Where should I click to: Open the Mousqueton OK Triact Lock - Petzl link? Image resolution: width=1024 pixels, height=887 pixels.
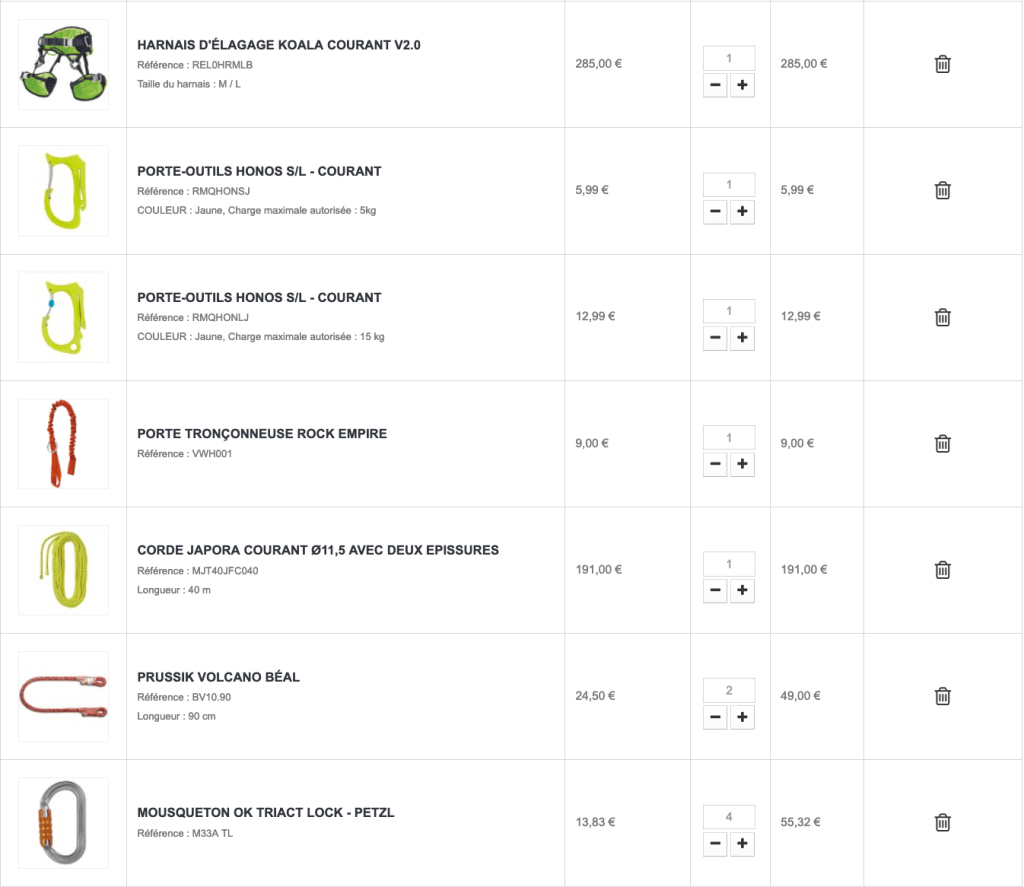pyautogui.click(x=266, y=812)
